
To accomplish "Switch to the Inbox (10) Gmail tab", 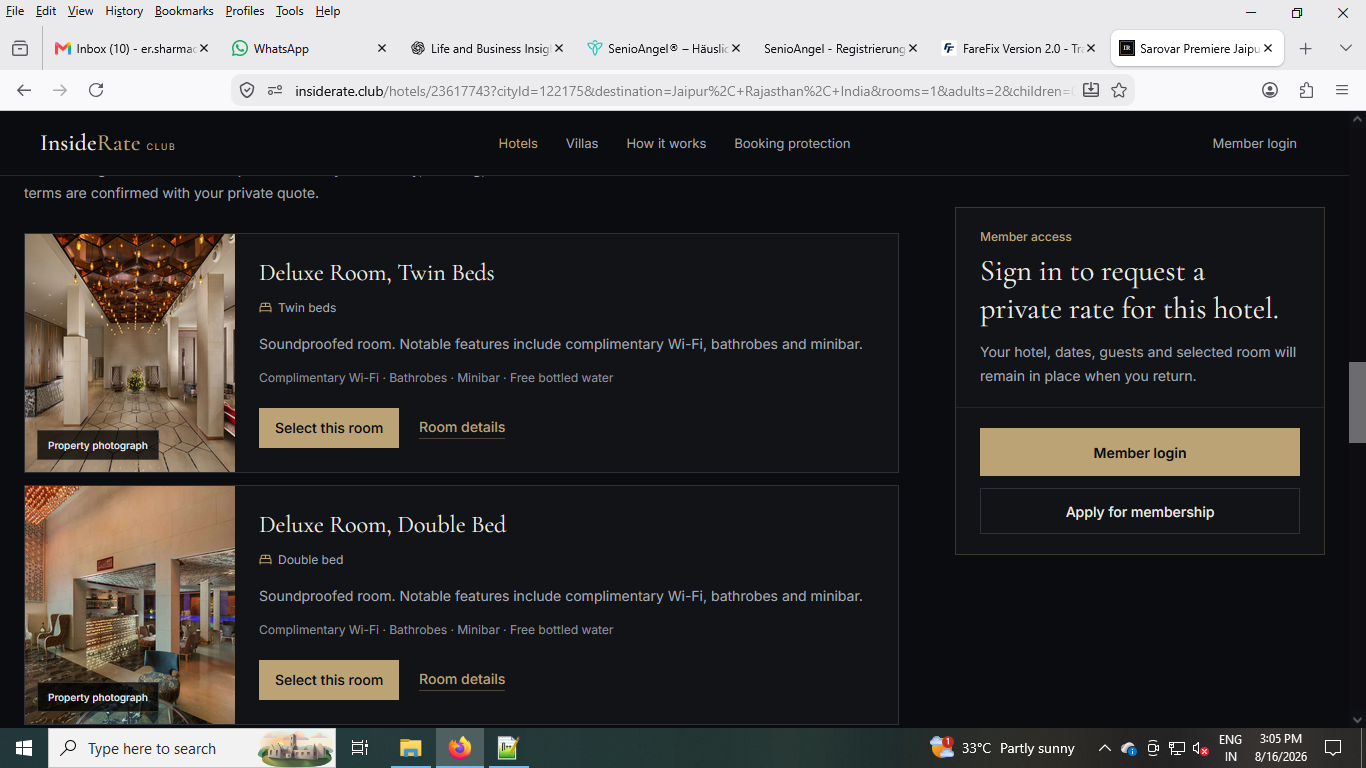I will tap(131, 48).
